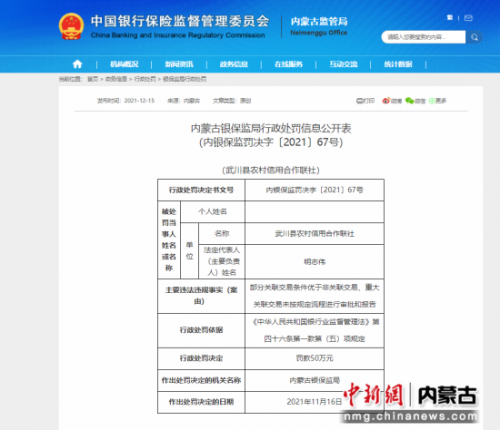Image resolution: width=500 pixels, height=430 pixels.
Task: Open the 统计数据 menu item
Action: point(398,64)
